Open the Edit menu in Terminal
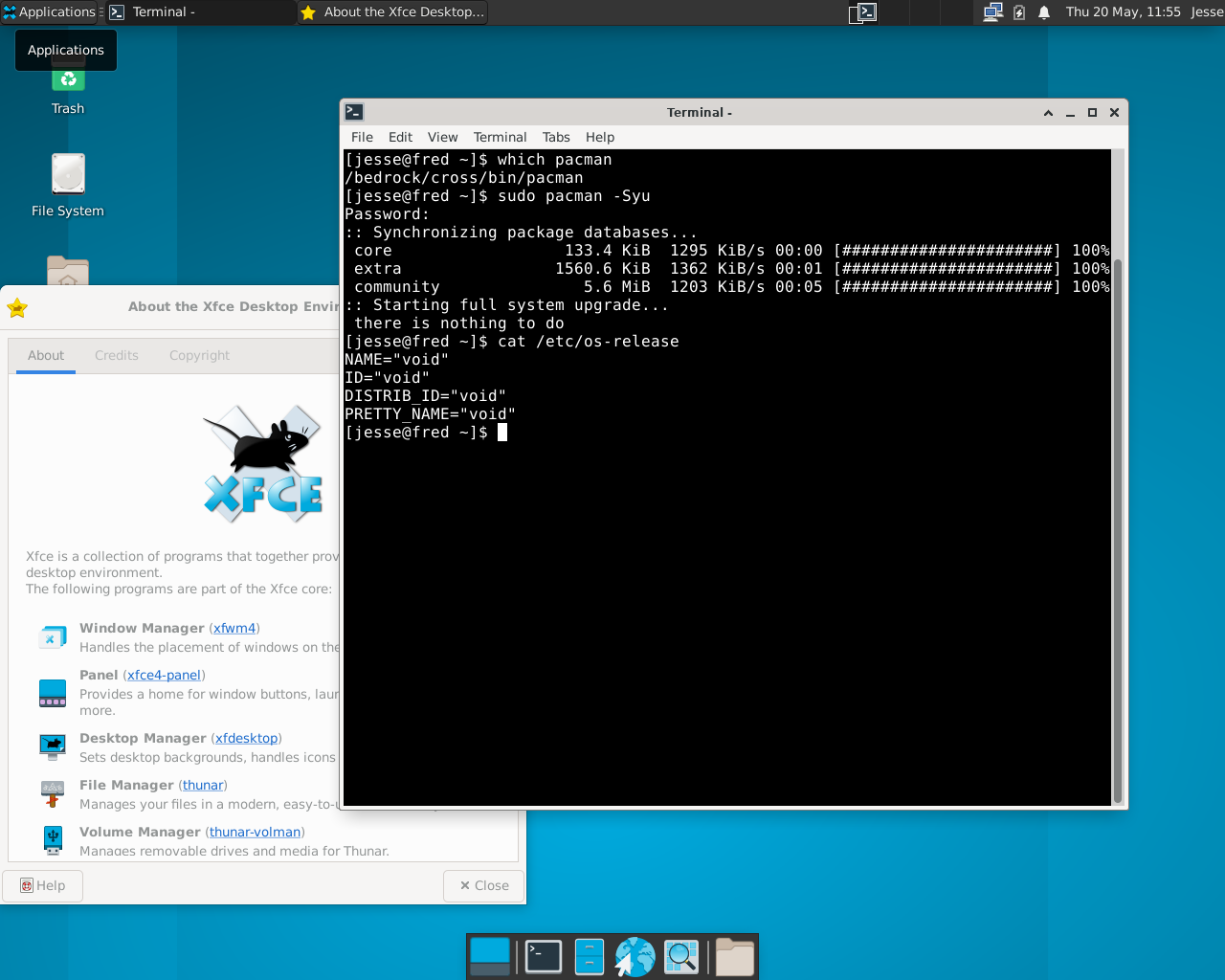 [400, 137]
